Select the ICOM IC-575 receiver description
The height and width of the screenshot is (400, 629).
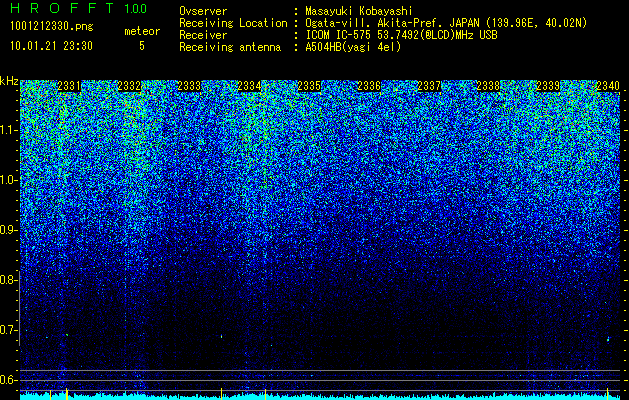[x=401, y=35]
